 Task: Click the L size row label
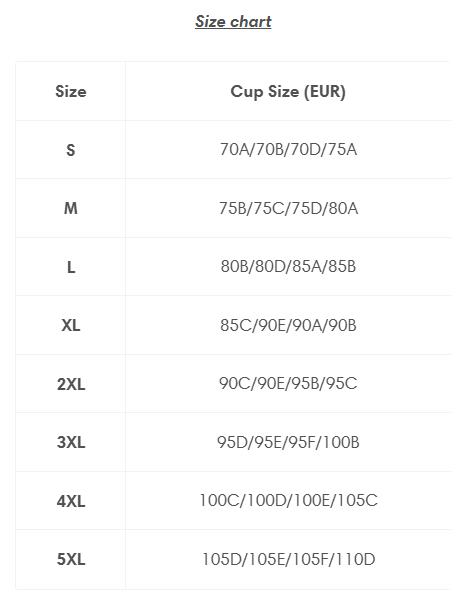coord(71,267)
